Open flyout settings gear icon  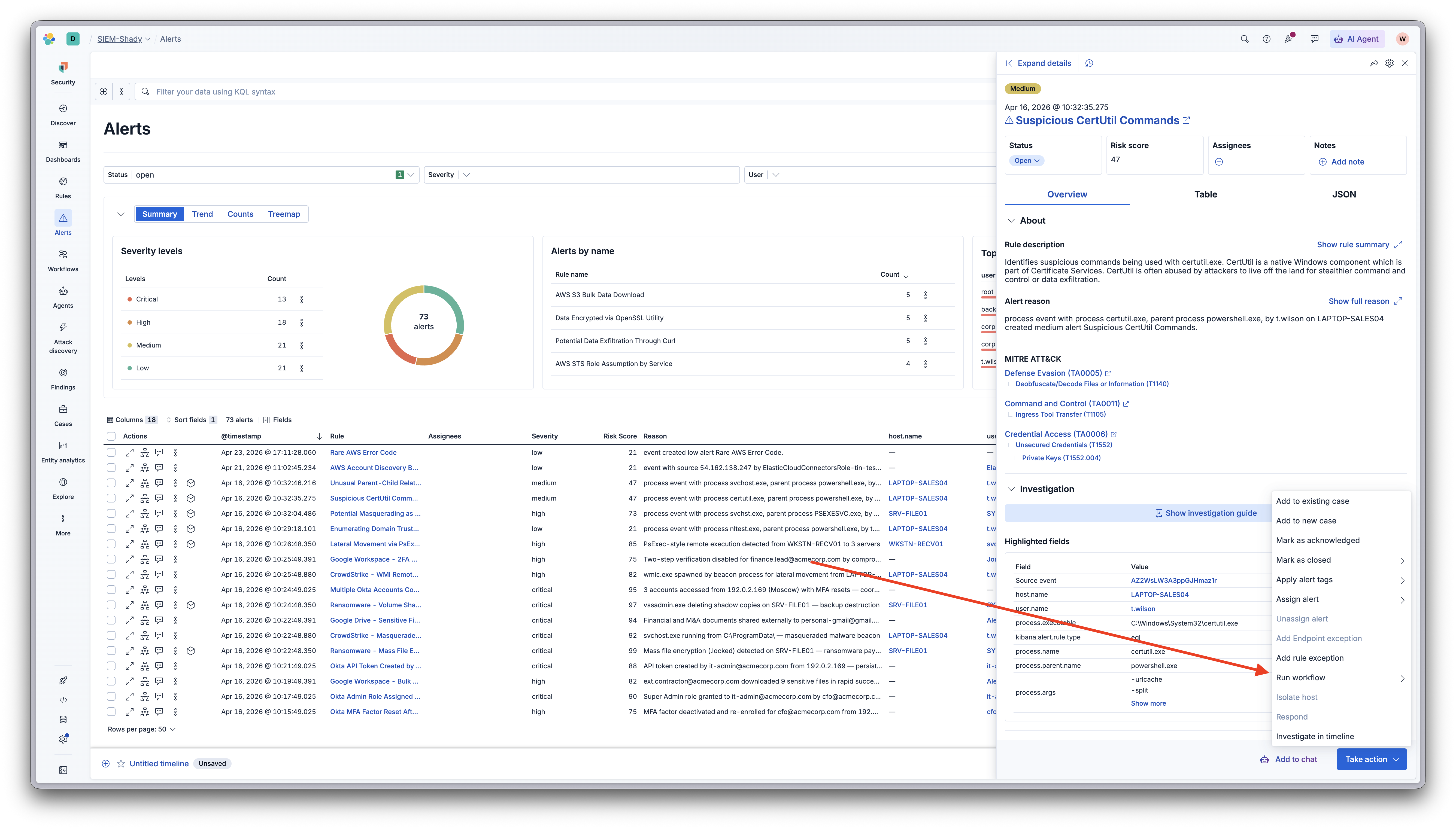click(x=1389, y=63)
